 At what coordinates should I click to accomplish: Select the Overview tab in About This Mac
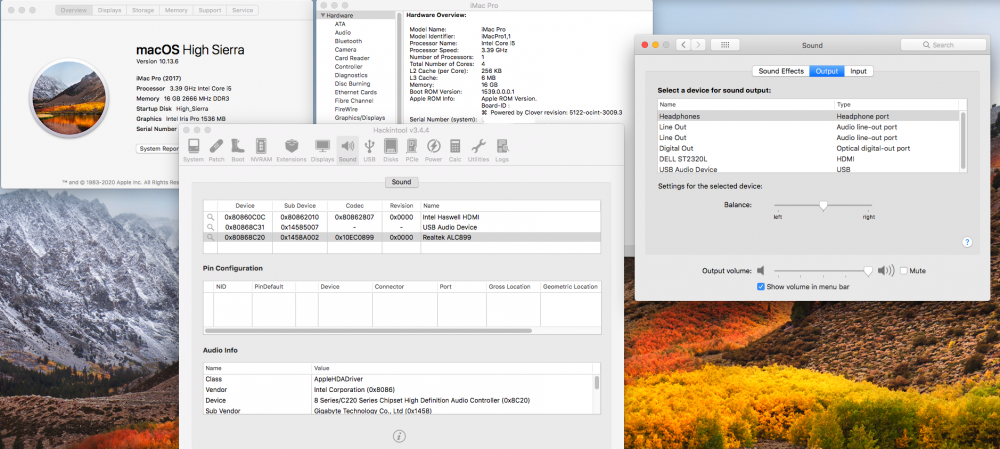point(74,10)
